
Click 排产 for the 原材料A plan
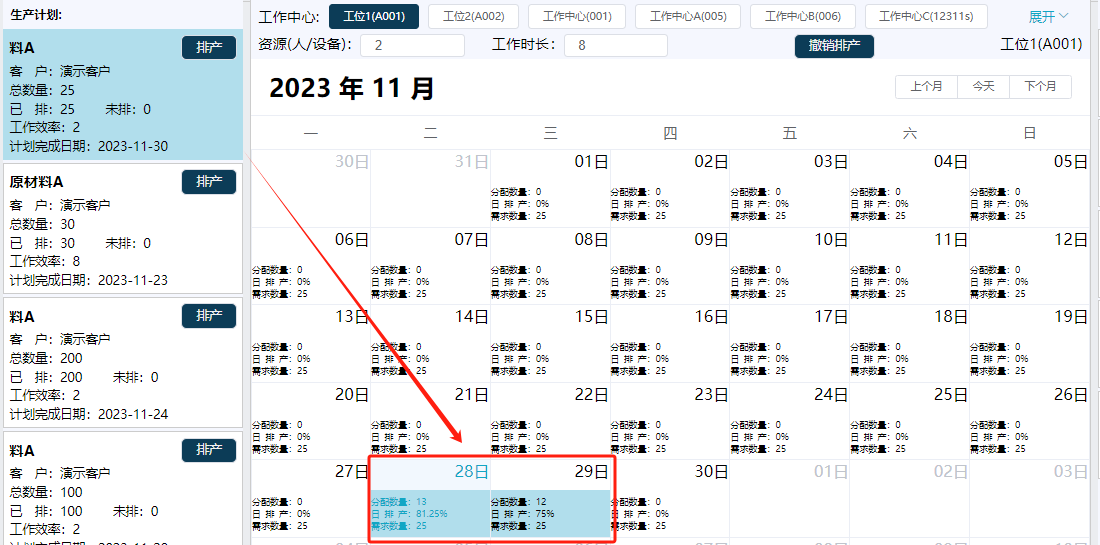click(209, 182)
